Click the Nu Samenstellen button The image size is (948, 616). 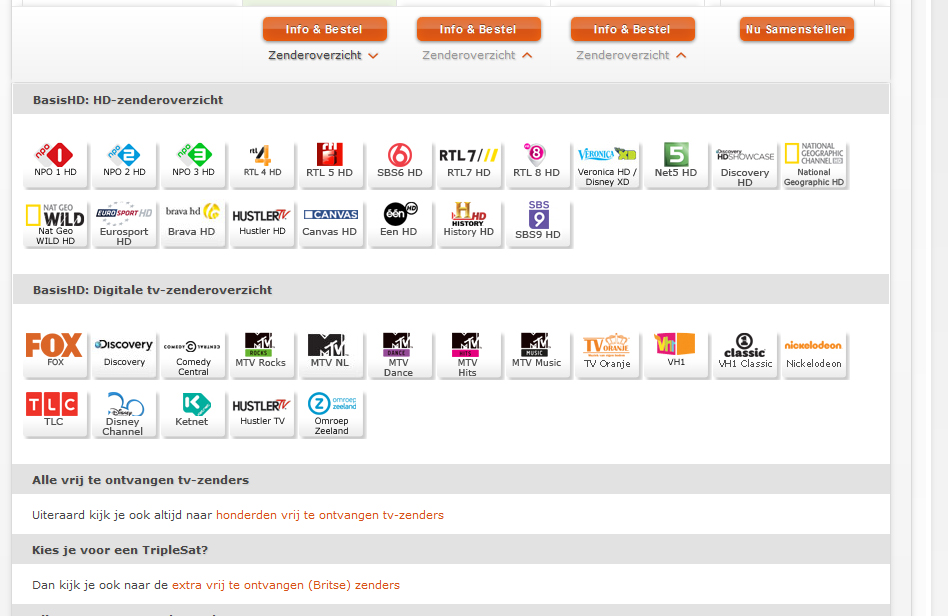point(796,29)
